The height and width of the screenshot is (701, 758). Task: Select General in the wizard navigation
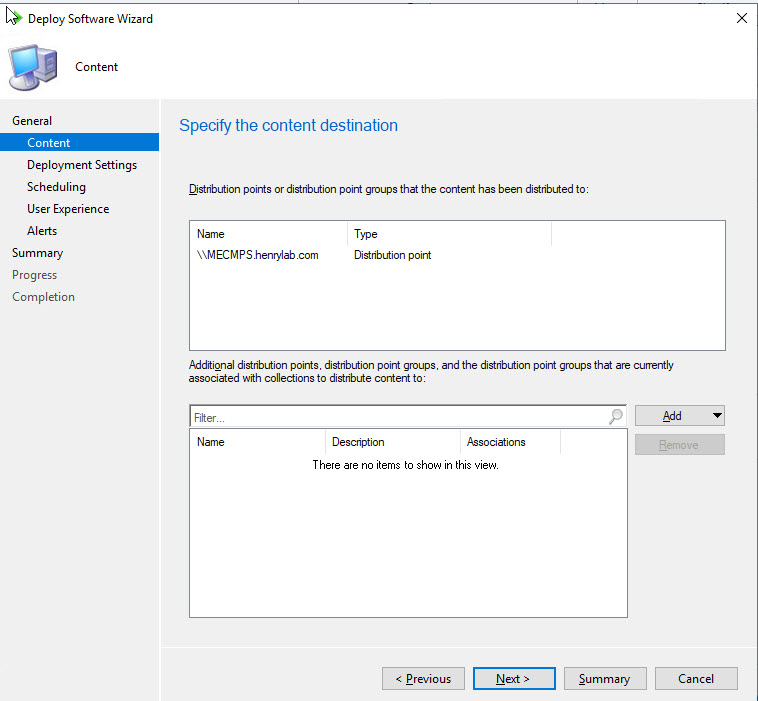pos(32,121)
